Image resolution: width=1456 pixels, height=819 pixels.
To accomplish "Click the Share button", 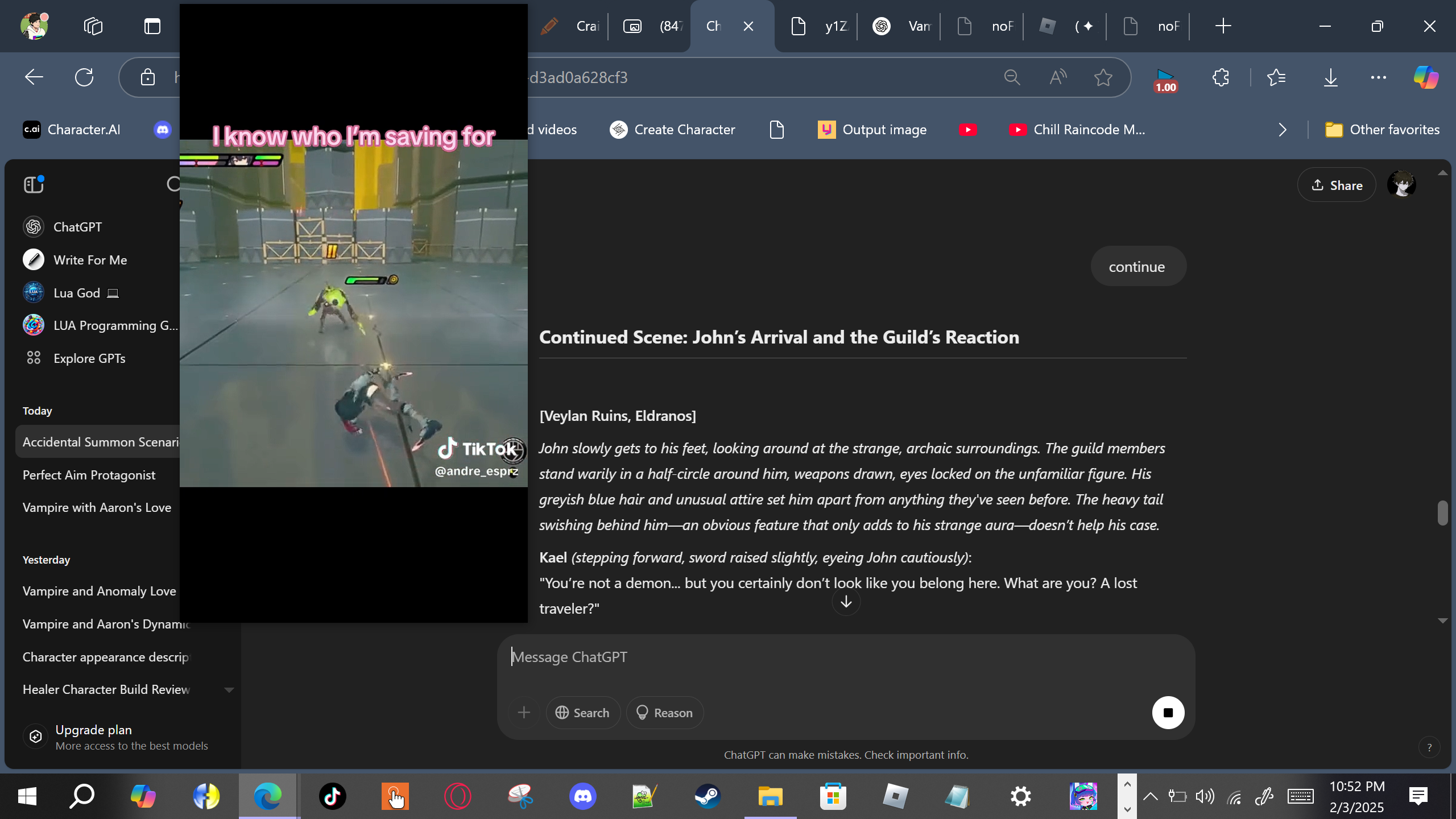I will pyautogui.click(x=1337, y=185).
